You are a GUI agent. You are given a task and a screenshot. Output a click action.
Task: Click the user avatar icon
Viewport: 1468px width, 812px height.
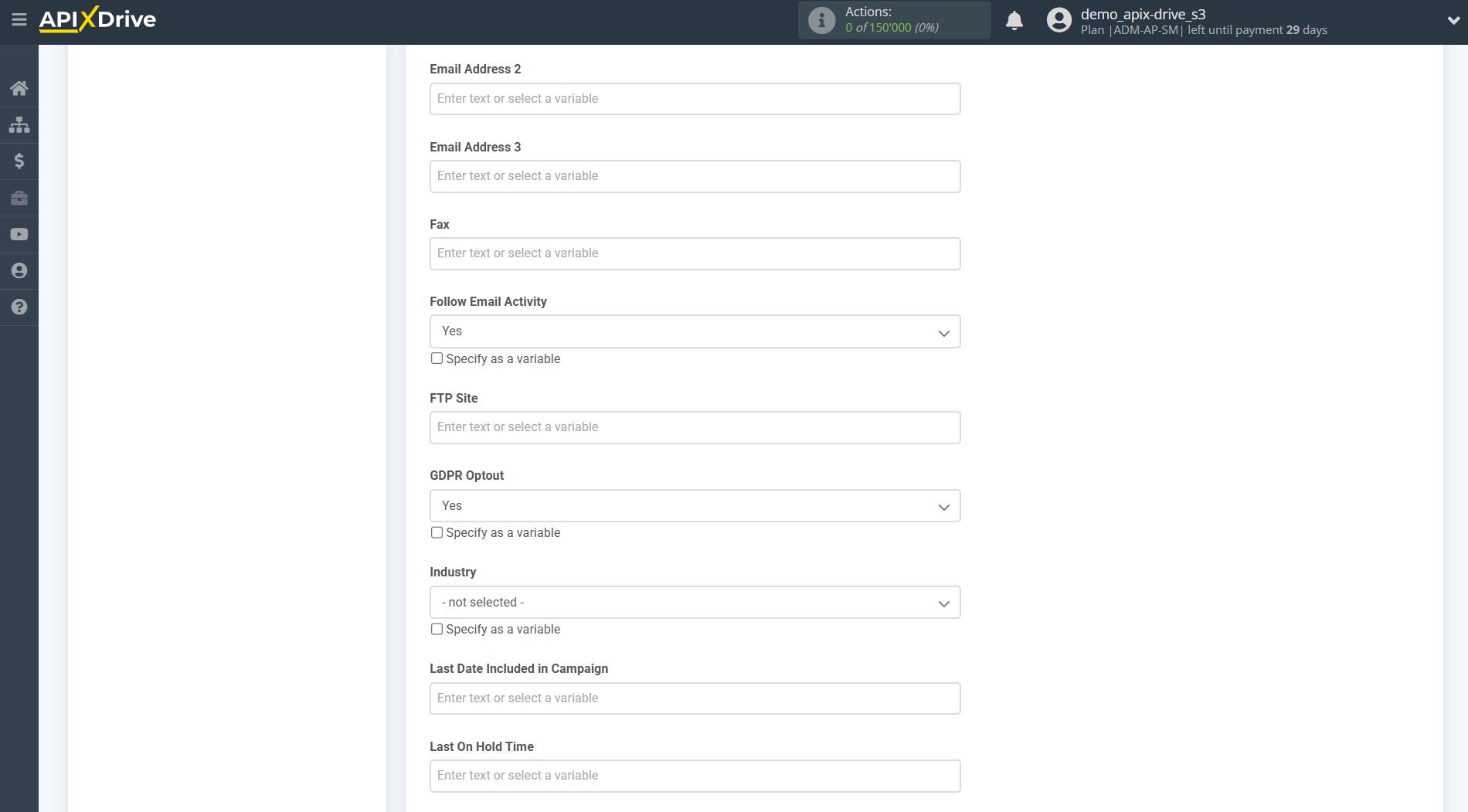coord(1059,20)
